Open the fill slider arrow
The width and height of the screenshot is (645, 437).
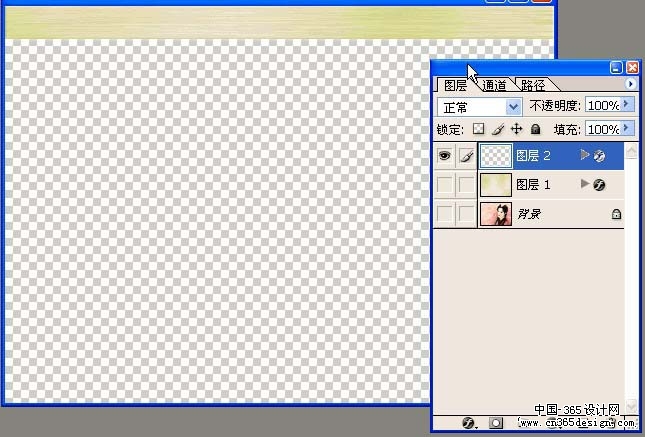627,128
